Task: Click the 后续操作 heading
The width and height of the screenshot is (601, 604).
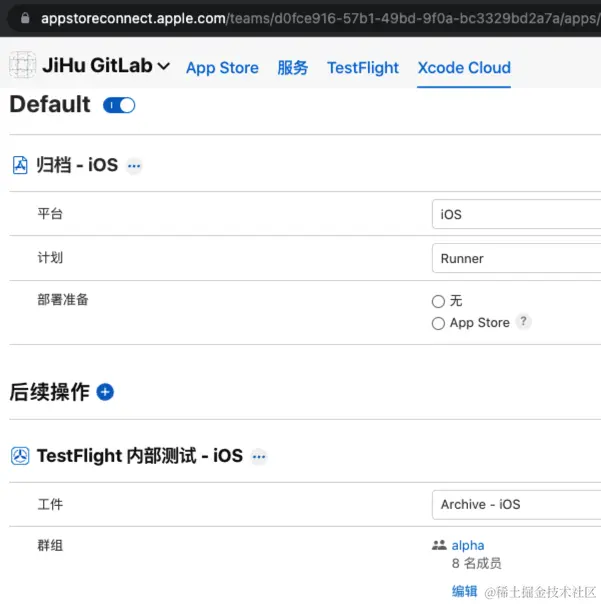Action: coord(50,392)
